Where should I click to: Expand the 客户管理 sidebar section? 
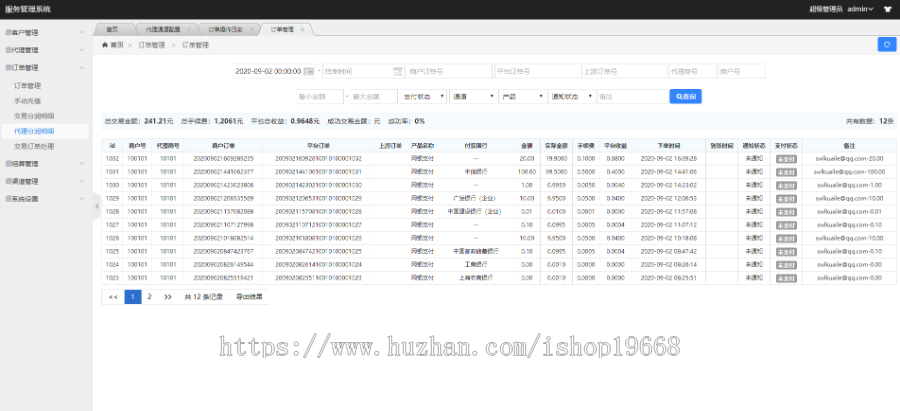point(82,33)
